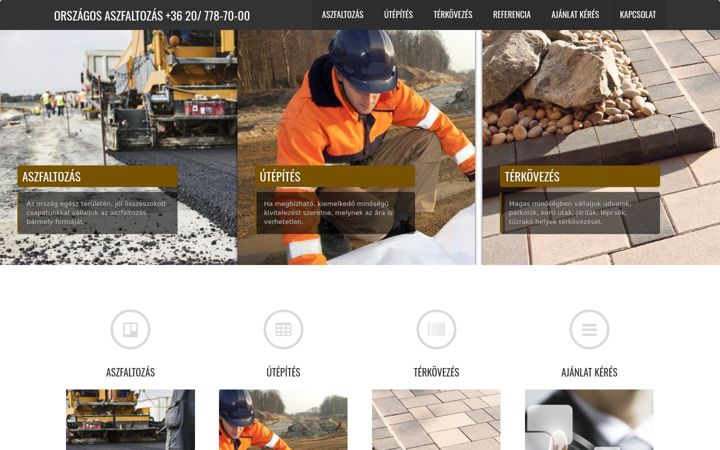
Task: Click text 'Magas minőségben vállaljuk udvarok'
Action: 570,203
